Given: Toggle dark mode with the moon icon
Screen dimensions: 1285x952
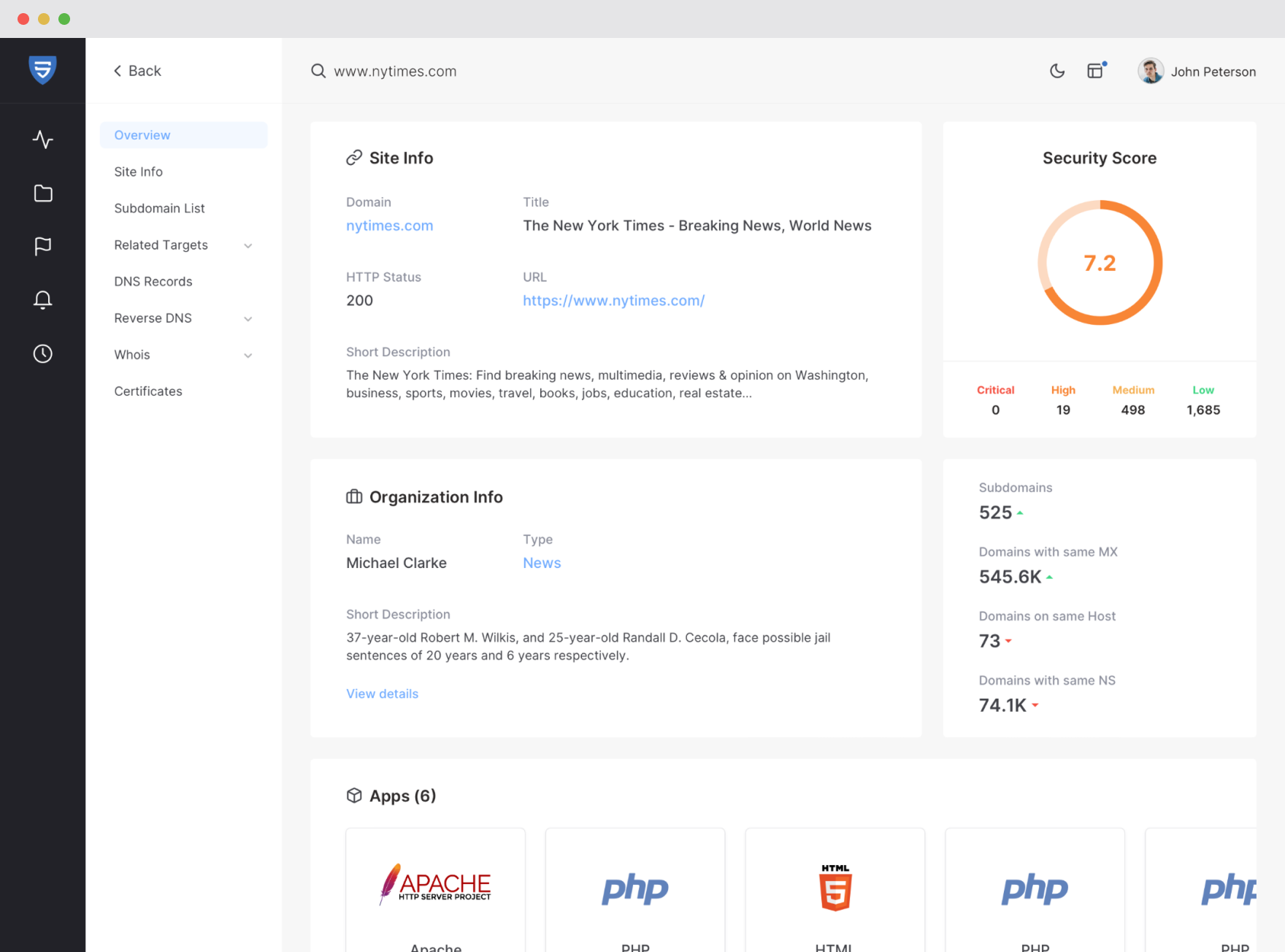Looking at the screenshot, I should [1057, 71].
